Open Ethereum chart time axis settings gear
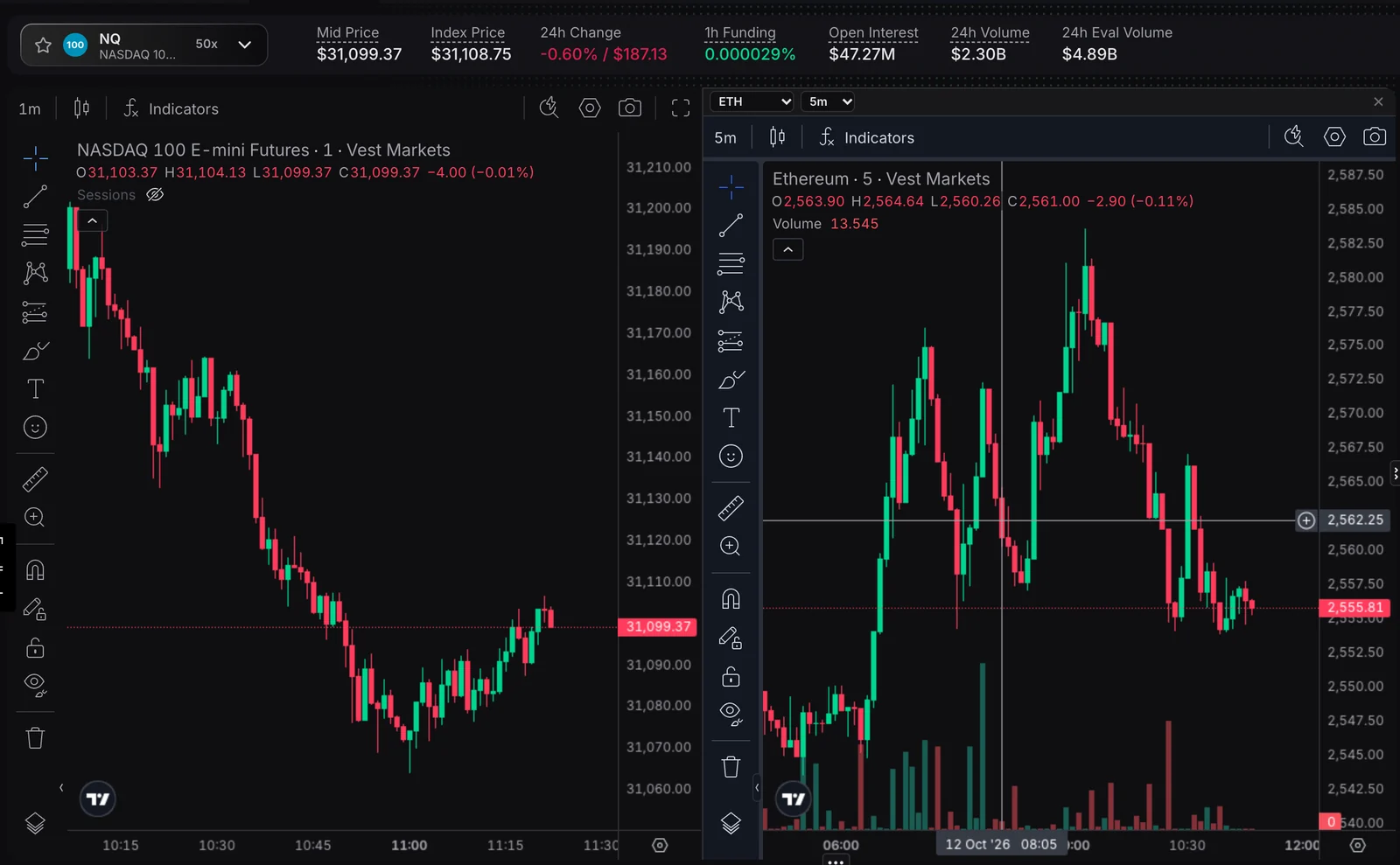Image resolution: width=1400 pixels, height=865 pixels. (1357, 846)
